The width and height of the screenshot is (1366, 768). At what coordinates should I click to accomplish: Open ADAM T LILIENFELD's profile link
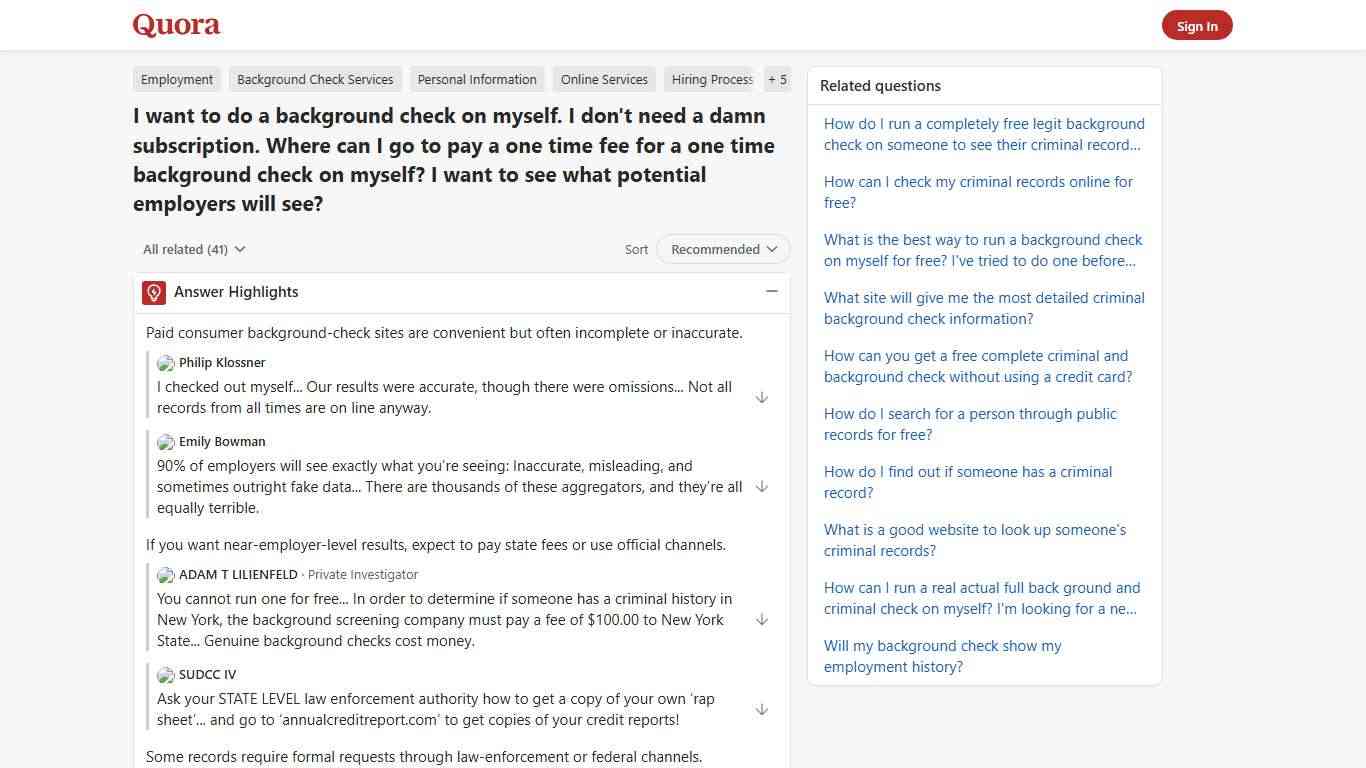click(x=236, y=574)
